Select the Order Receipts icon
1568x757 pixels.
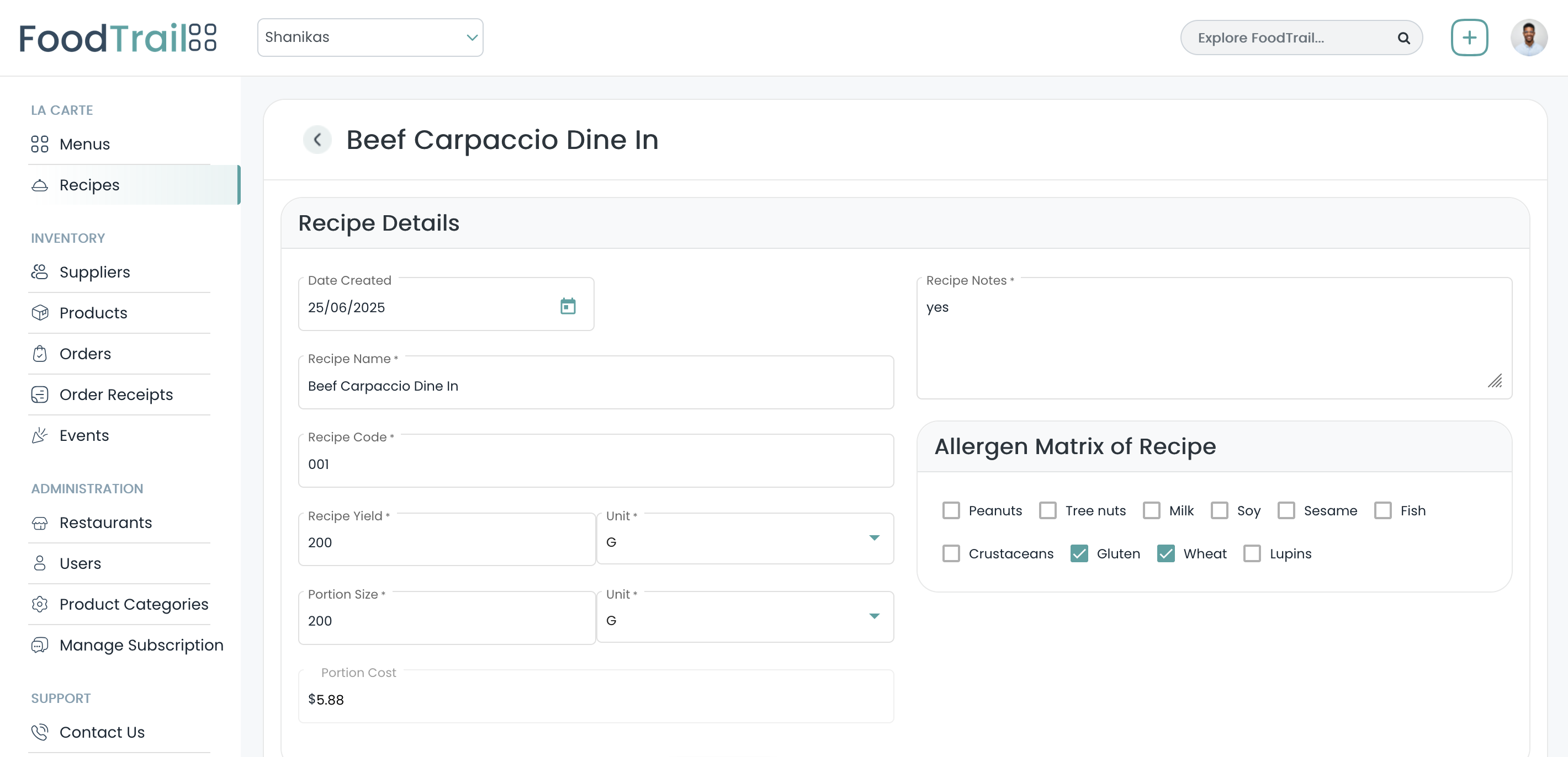click(x=40, y=395)
